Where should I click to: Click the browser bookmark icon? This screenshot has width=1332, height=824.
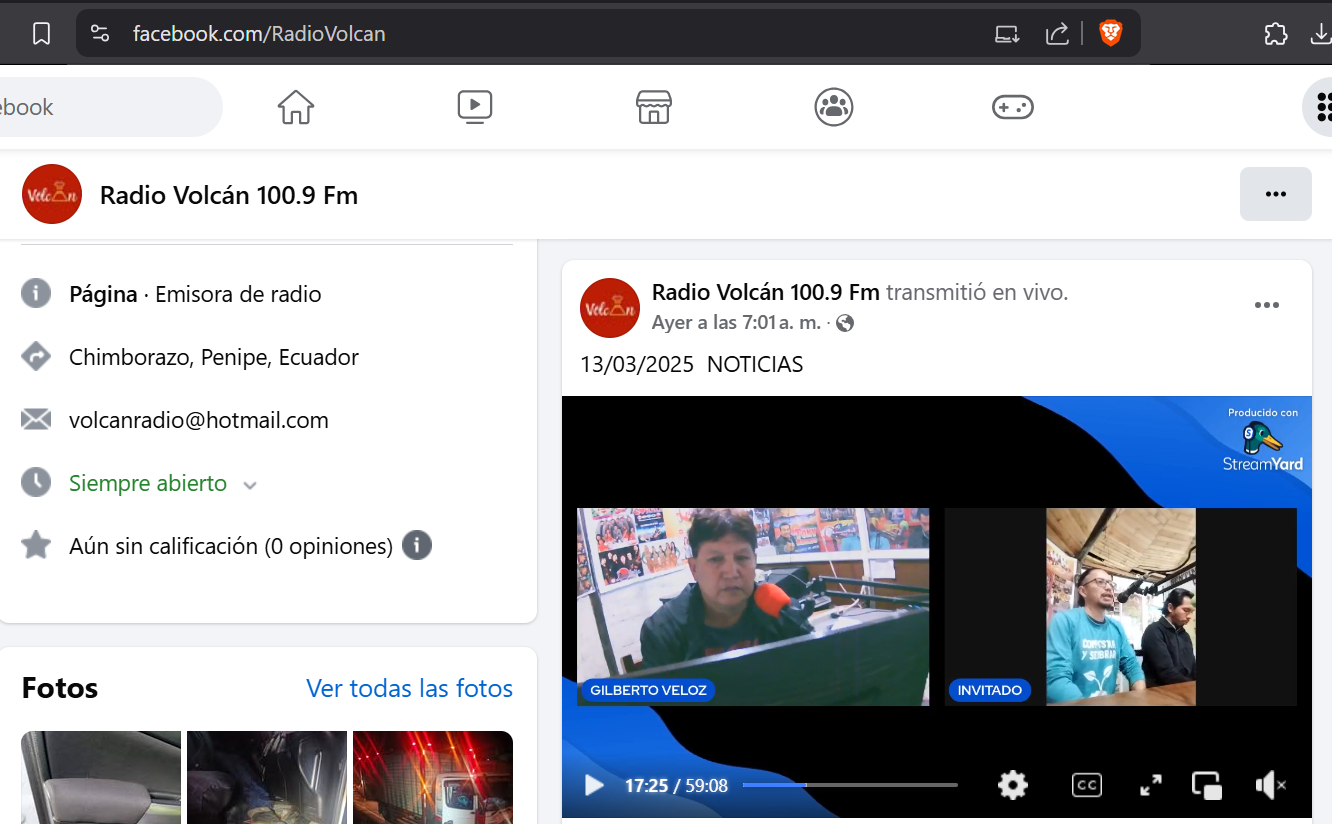point(41,34)
